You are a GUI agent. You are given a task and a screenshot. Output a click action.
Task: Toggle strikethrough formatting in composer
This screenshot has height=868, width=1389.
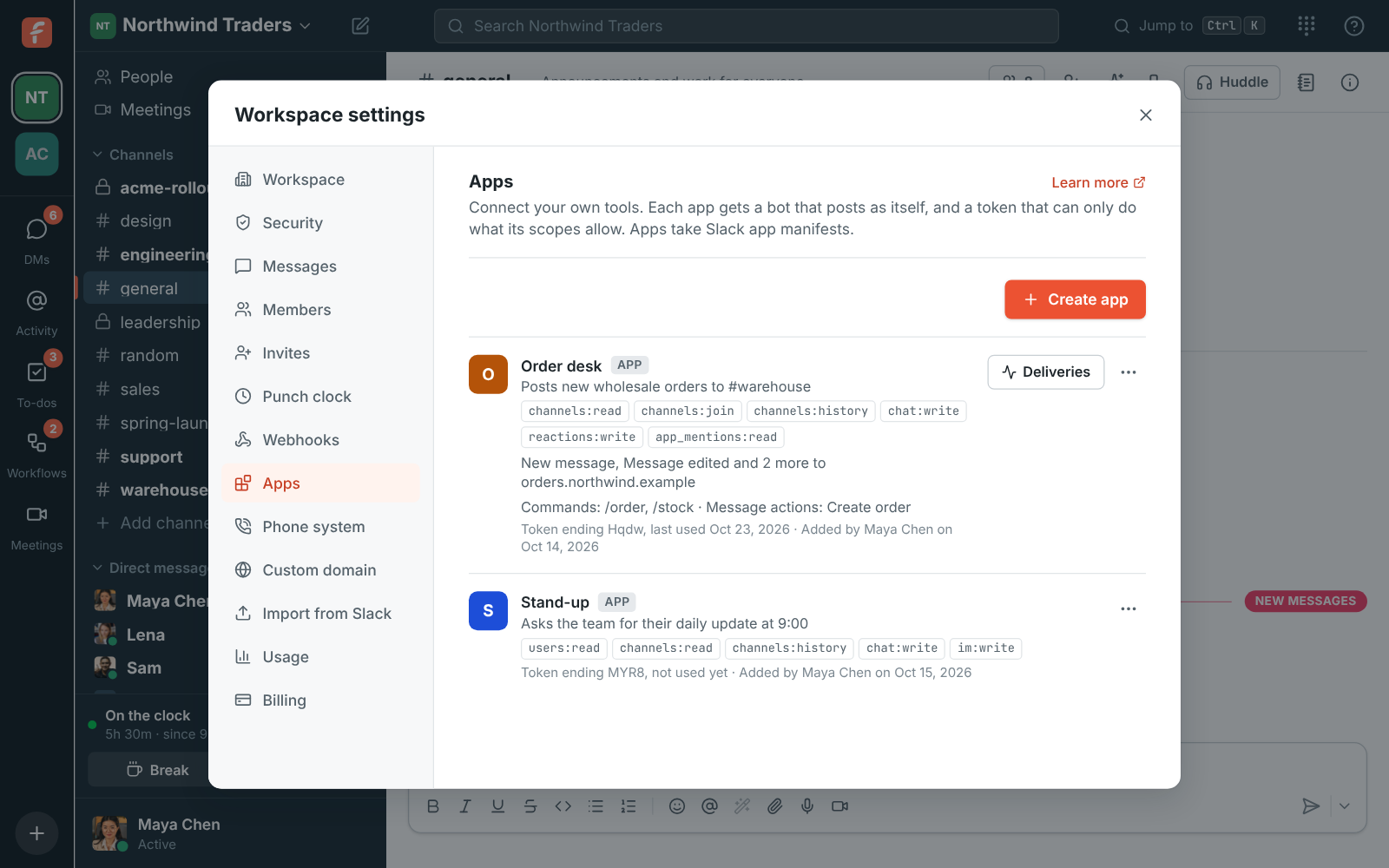(530, 806)
